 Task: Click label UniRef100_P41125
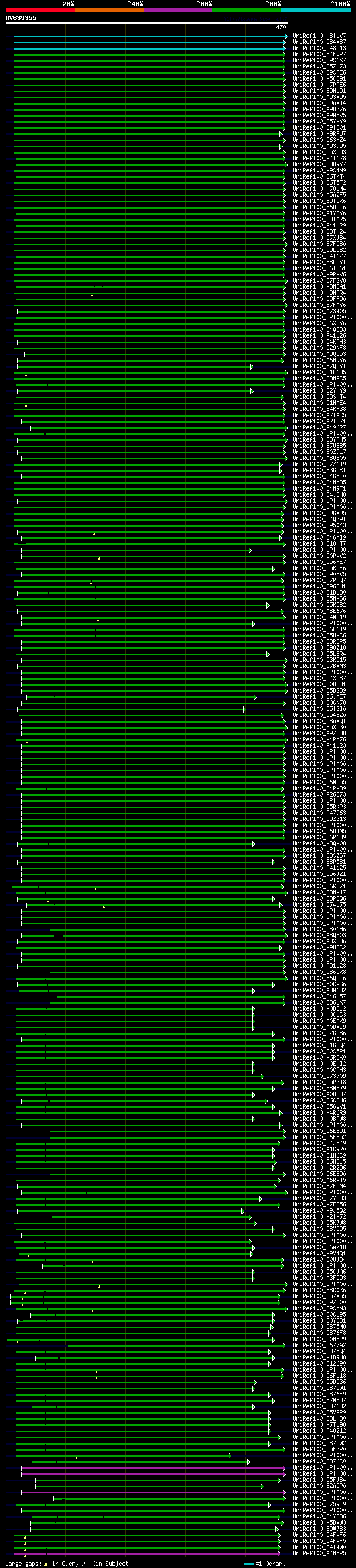319,868
